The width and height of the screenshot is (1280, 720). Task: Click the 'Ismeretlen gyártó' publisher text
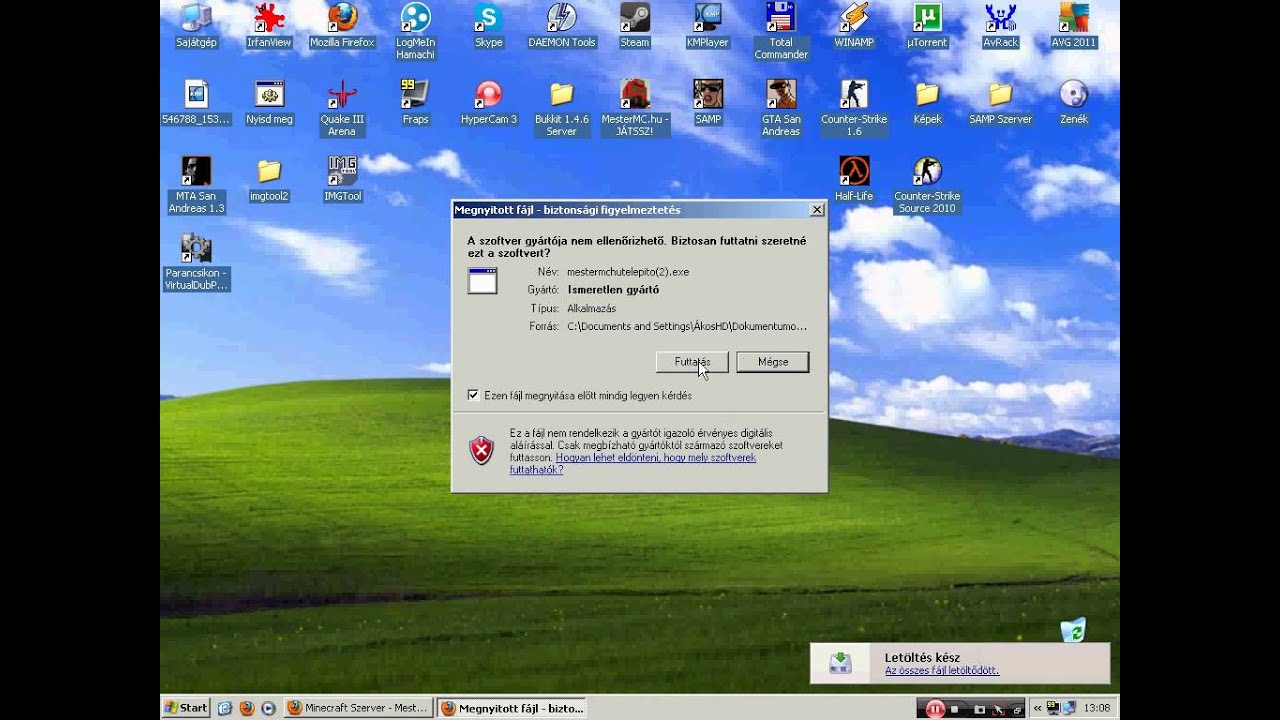613,289
